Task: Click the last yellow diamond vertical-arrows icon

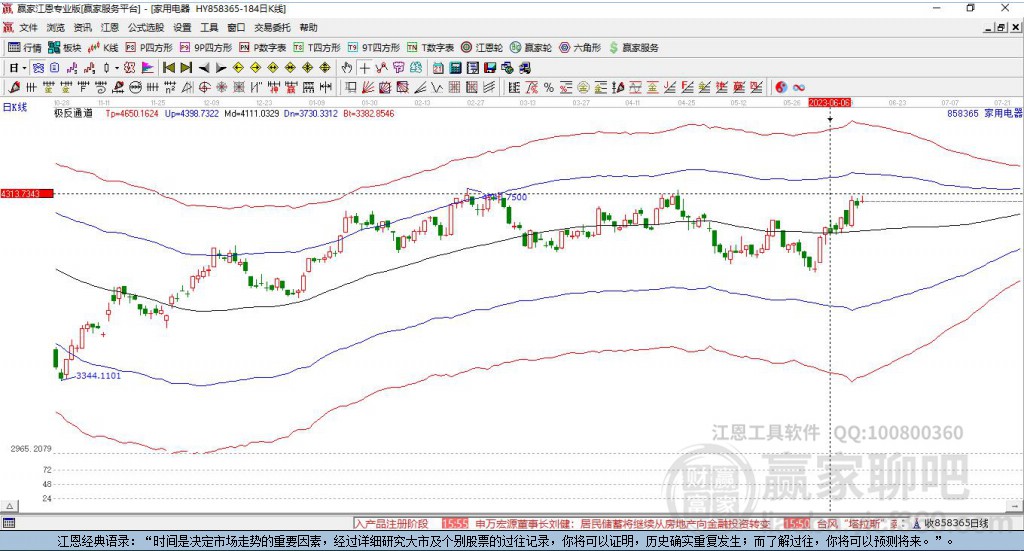Action: 325,67
